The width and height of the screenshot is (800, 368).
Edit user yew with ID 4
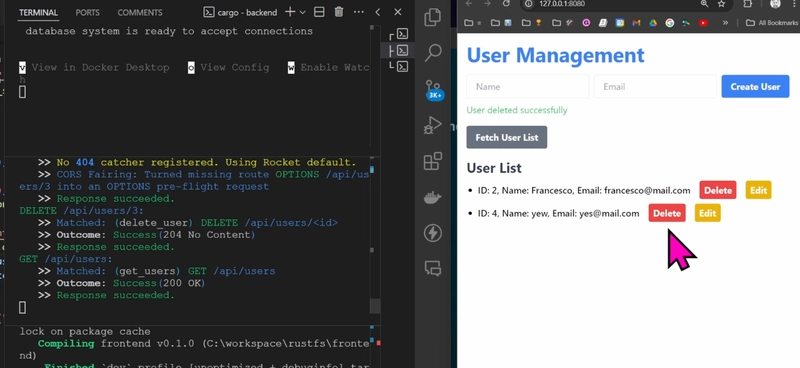pyautogui.click(x=707, y=213)
